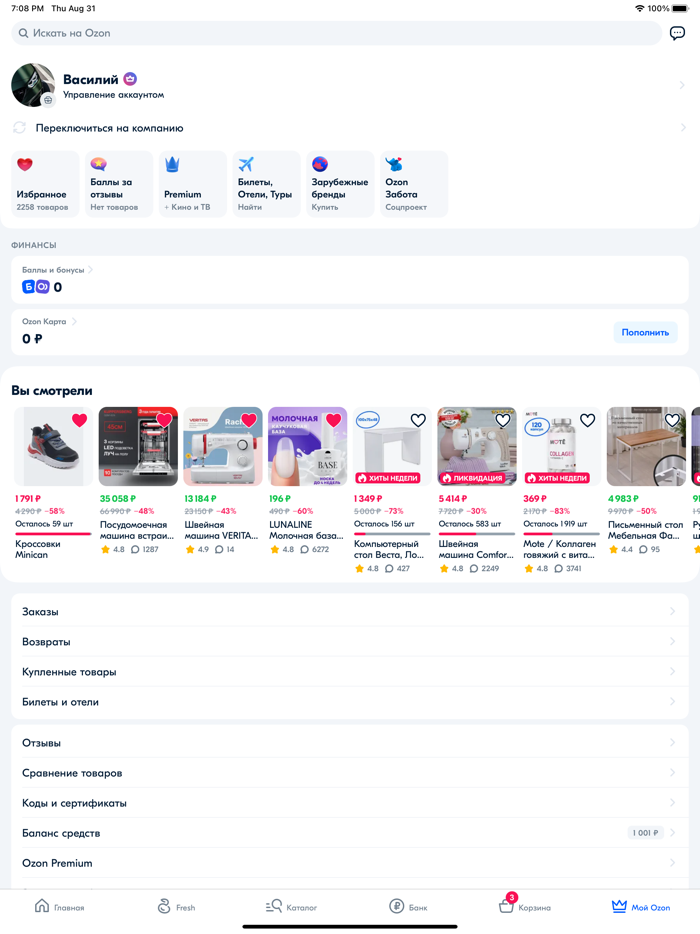Tap the switch-to-company refresh icon
The image size is (700, 934).
coord(20,127)
